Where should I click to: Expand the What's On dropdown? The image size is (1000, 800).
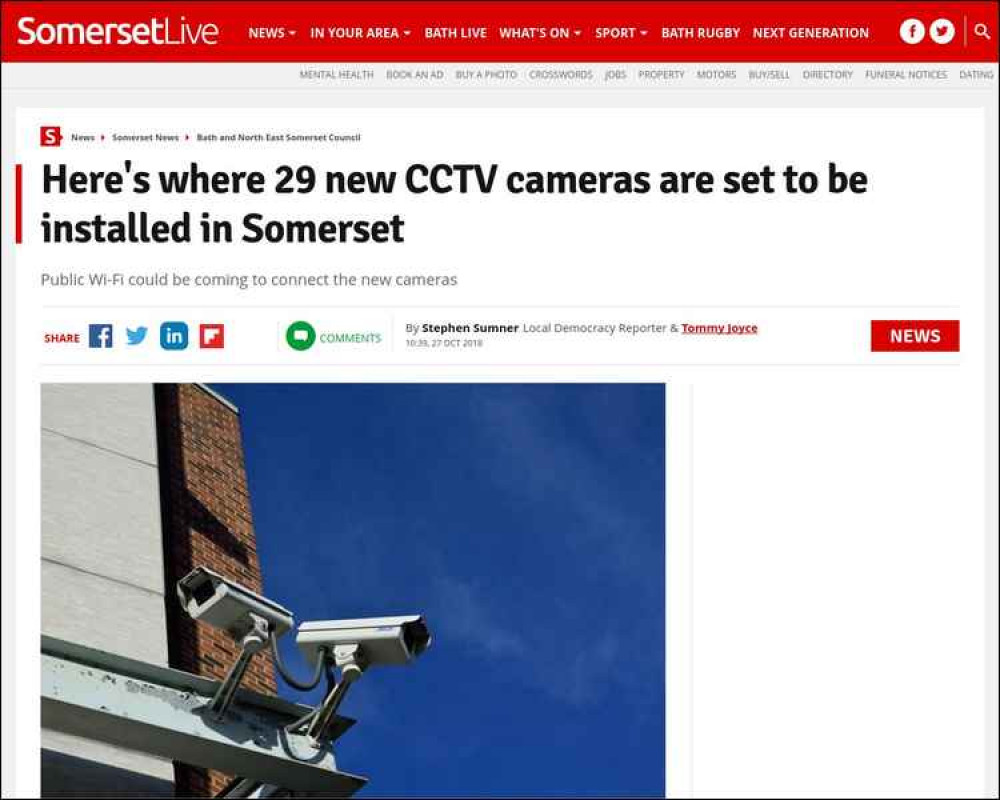pyautogui.click(x=540, y=33)
